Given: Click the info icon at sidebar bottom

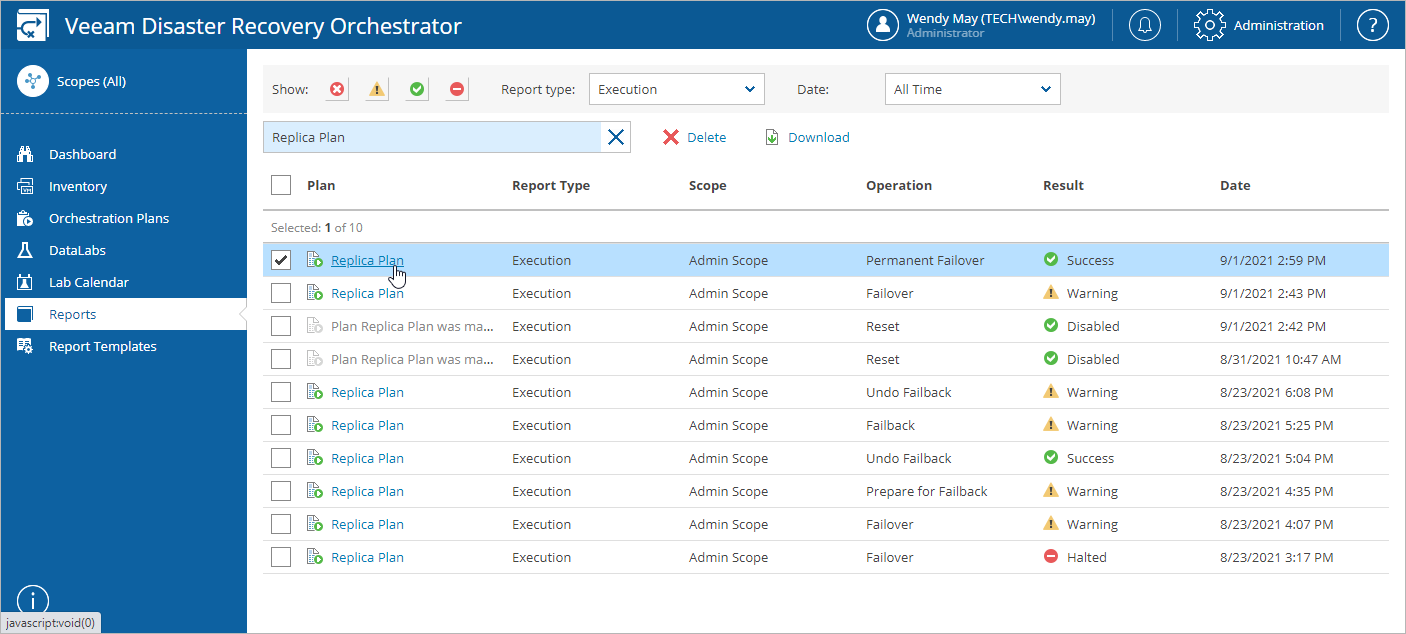Looking at the screenshot, I should pyautogui.click(x=33, y=600).
